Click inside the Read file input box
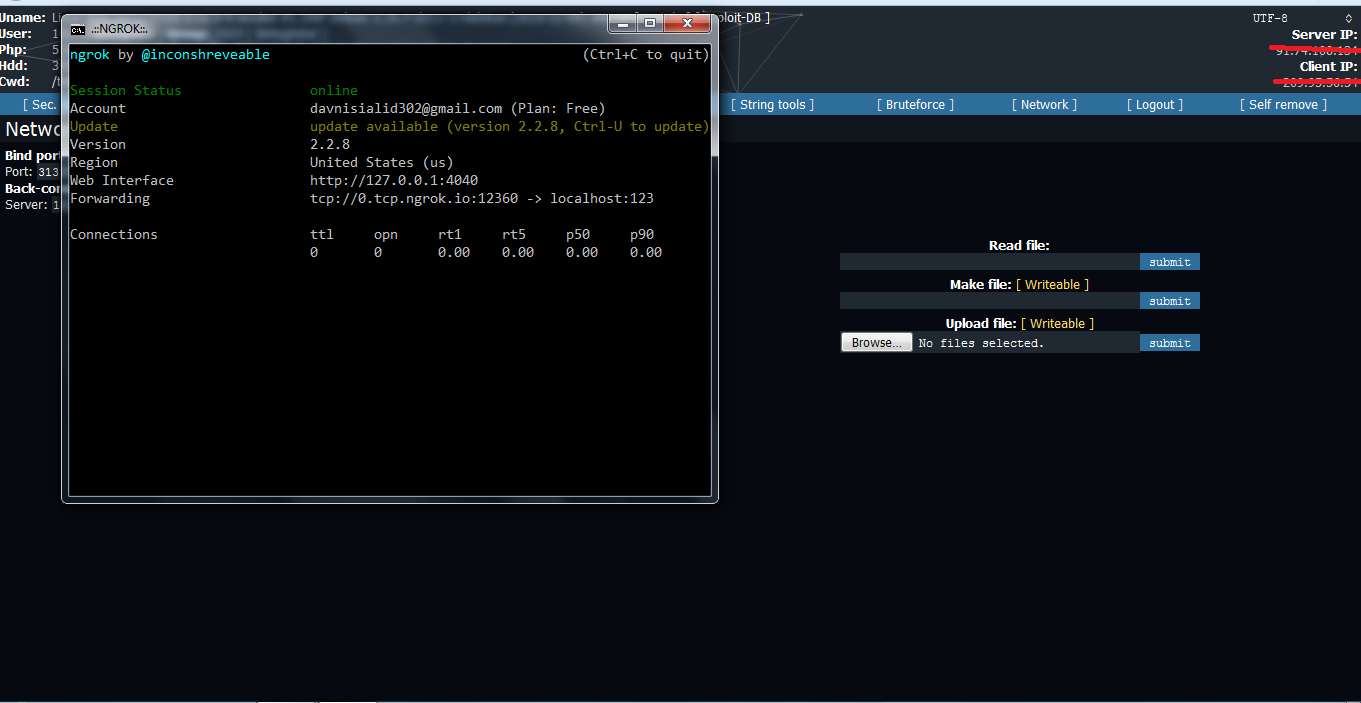 [988, 261]
